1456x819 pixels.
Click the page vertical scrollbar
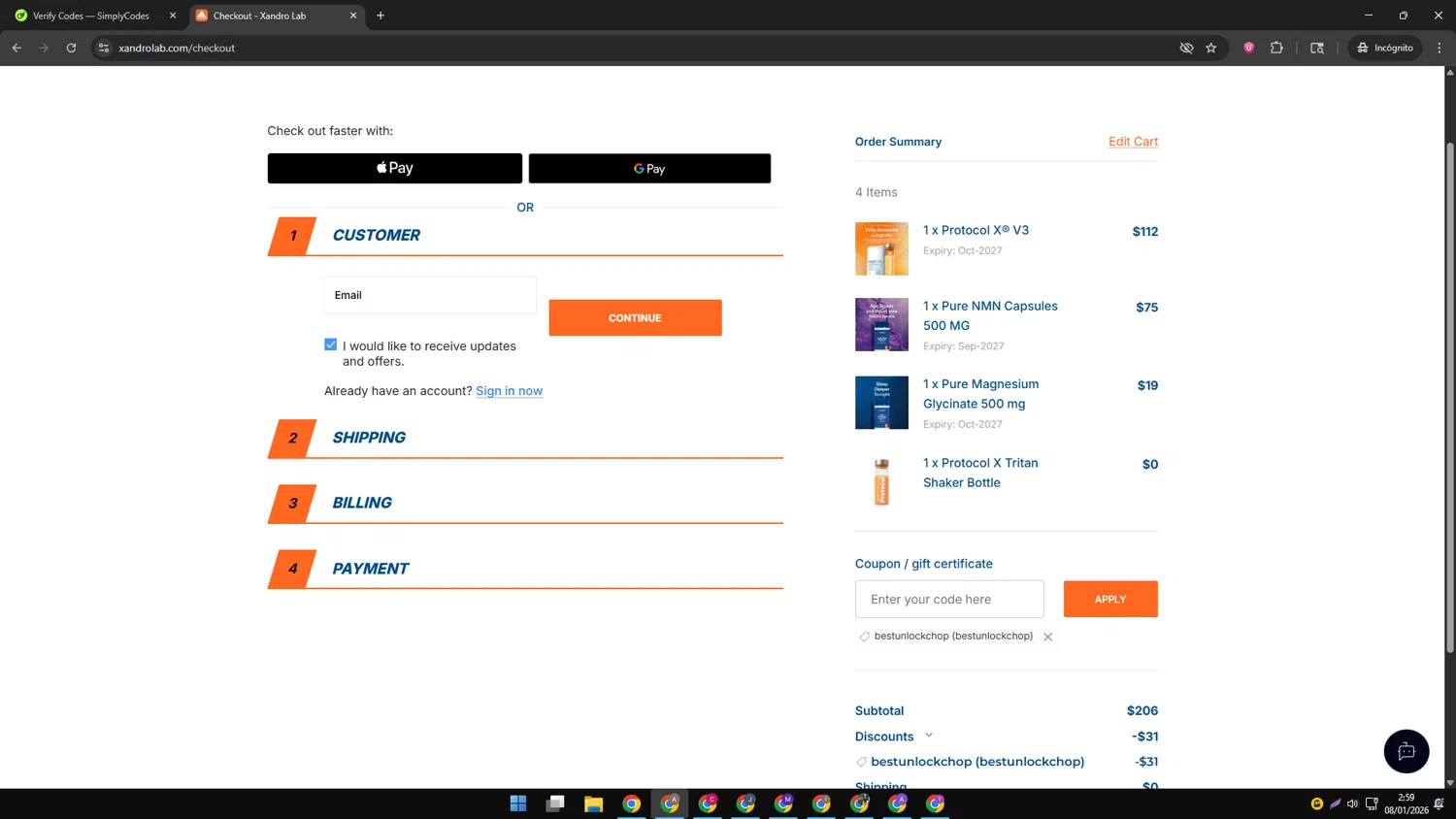(1450, 398)
